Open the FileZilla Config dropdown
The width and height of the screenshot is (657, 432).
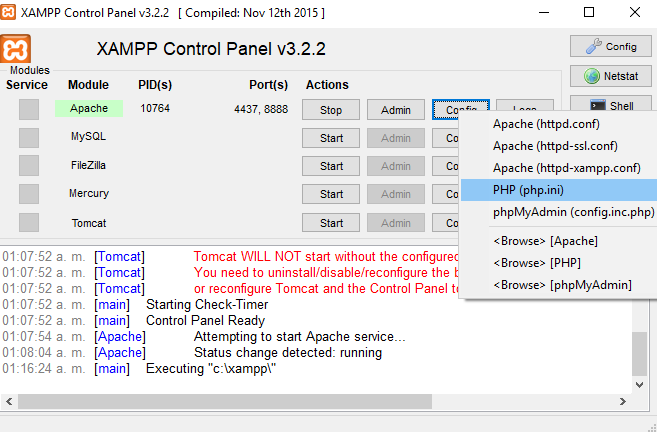click(446, 166)
